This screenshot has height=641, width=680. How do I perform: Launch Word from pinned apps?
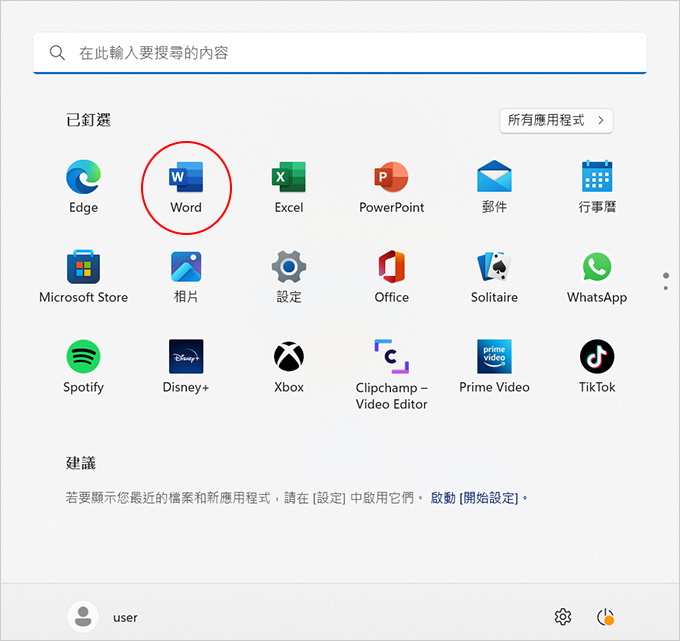tap(186, 186)
